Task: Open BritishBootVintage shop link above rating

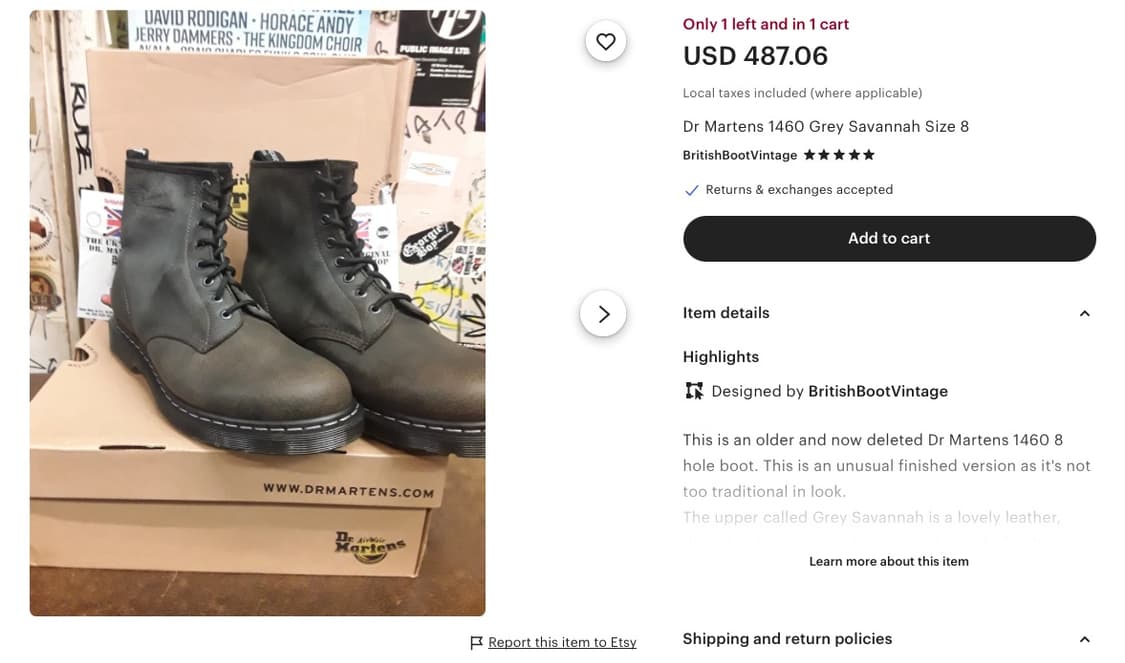Action: click(x=740, y=155)
